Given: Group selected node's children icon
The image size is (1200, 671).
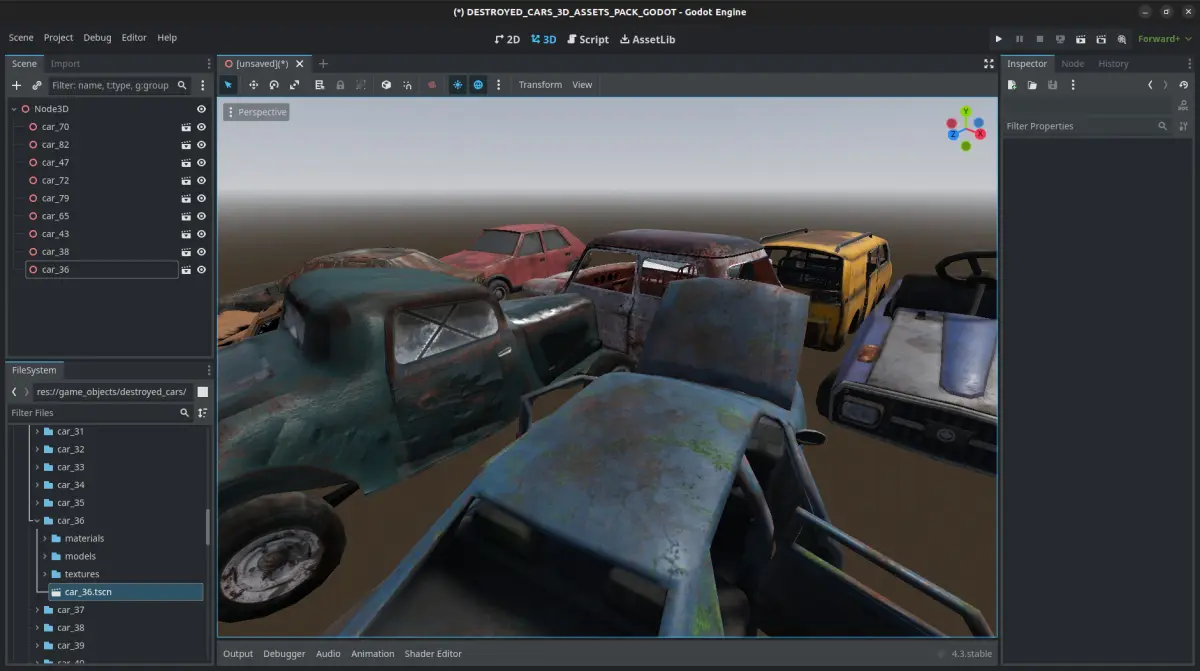Looking at the screenshot, I should pyautogui.click(x=361, y=85).
